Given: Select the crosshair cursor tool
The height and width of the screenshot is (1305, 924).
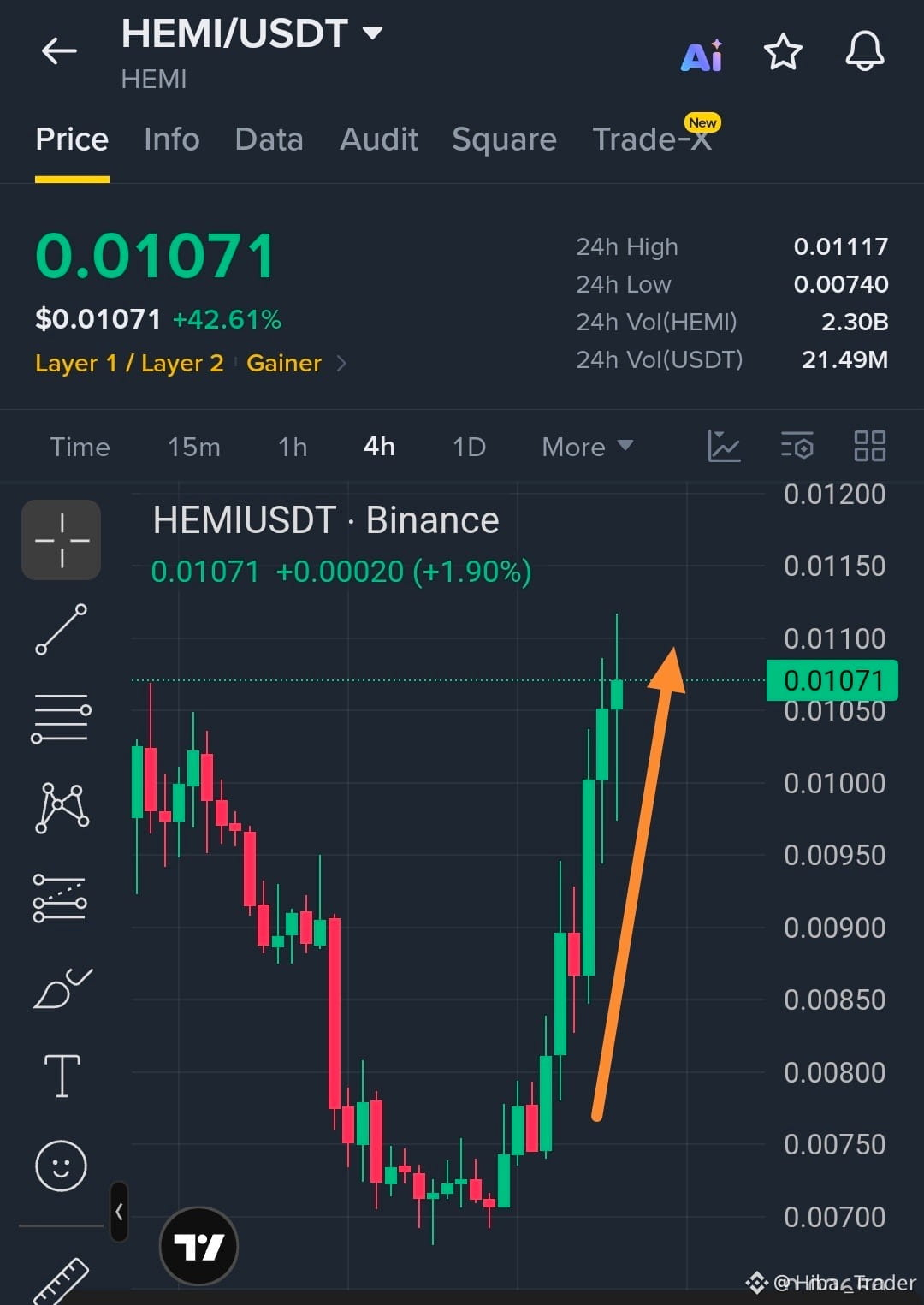Looking at the screenshot, I should (x=62, y=540).
